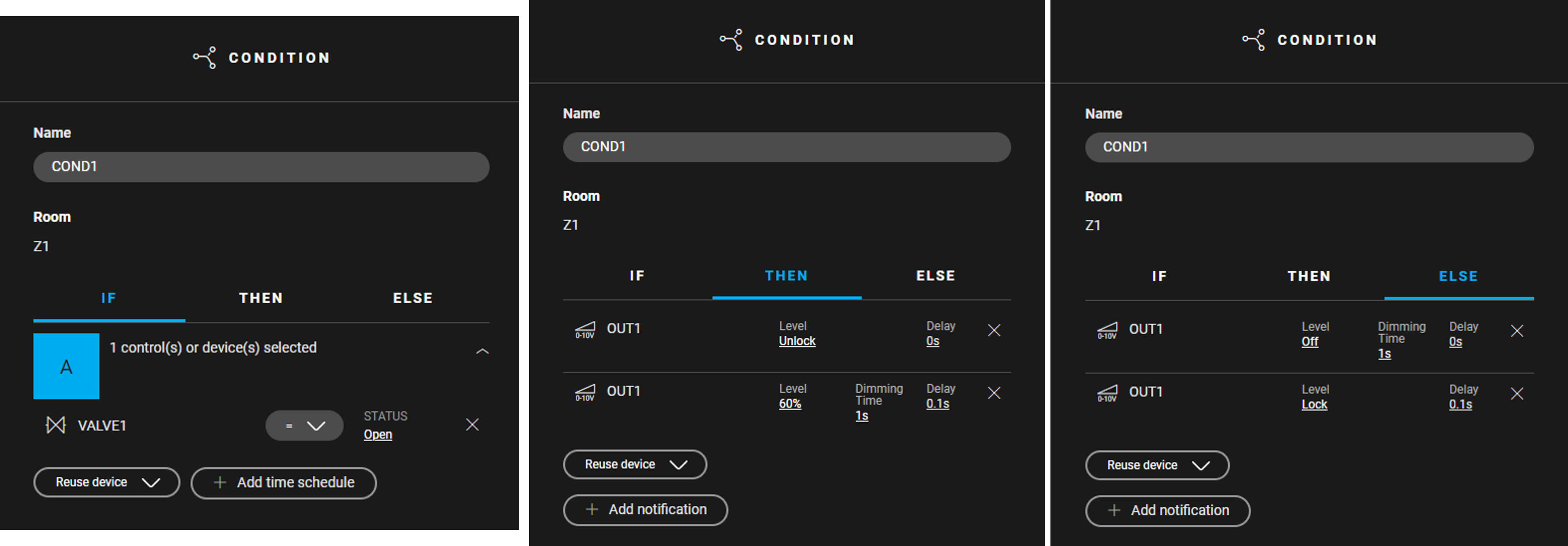
Task: Click the 0.1s delay link in THEN panel
Action: (937, 404)
